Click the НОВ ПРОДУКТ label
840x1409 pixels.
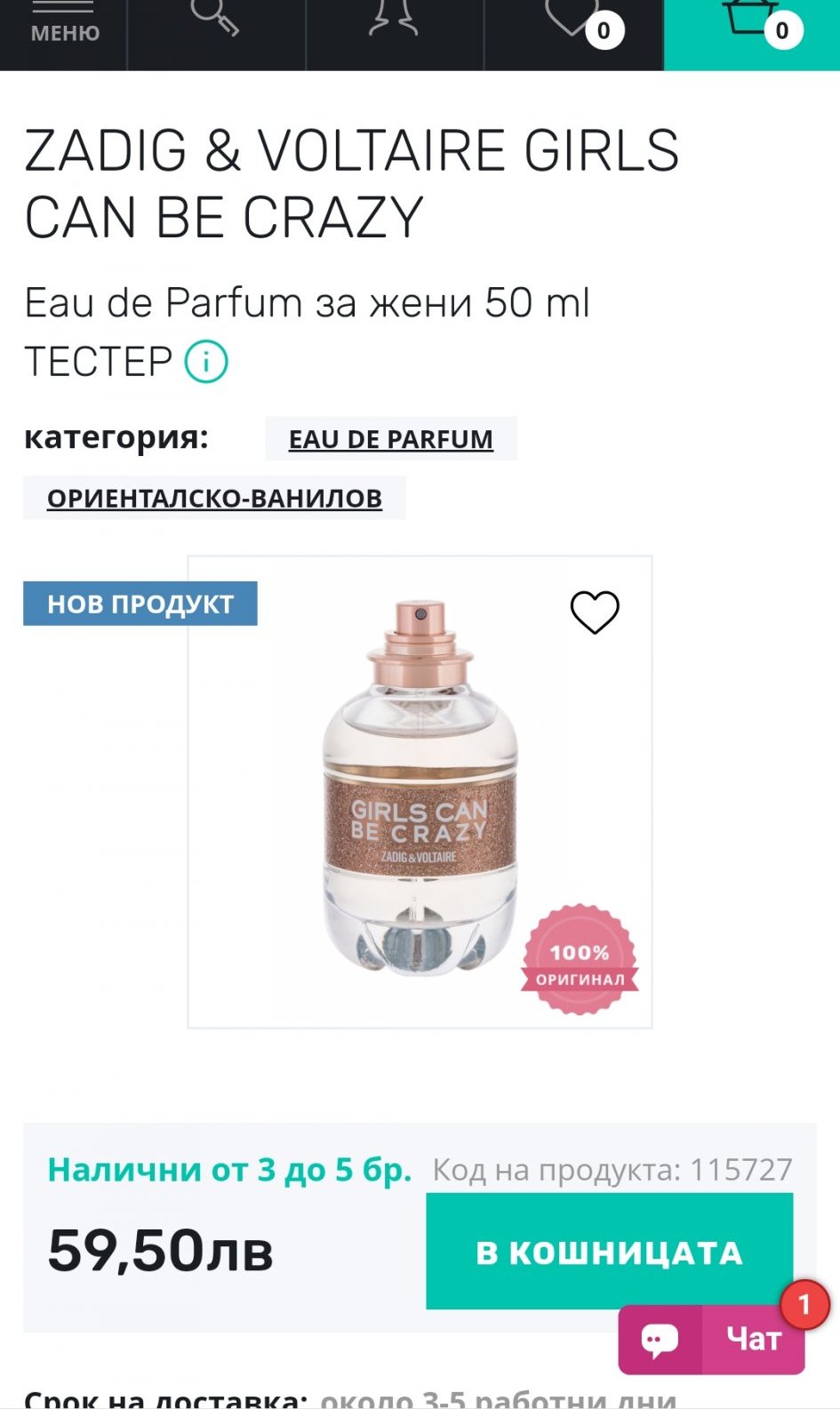140,604
